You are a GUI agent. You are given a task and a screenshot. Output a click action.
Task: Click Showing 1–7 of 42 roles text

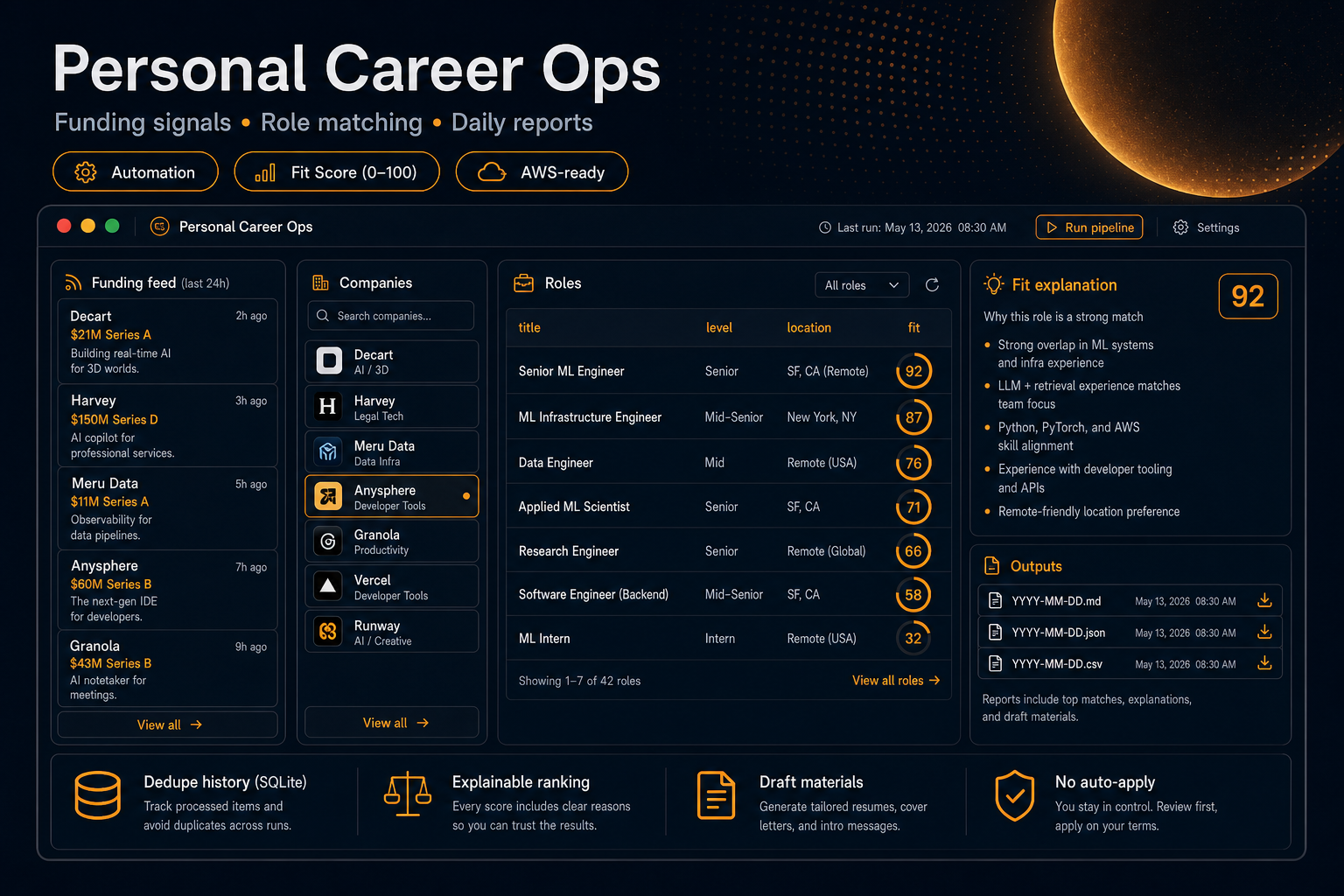pyautogui.click(x=579, y=681)
